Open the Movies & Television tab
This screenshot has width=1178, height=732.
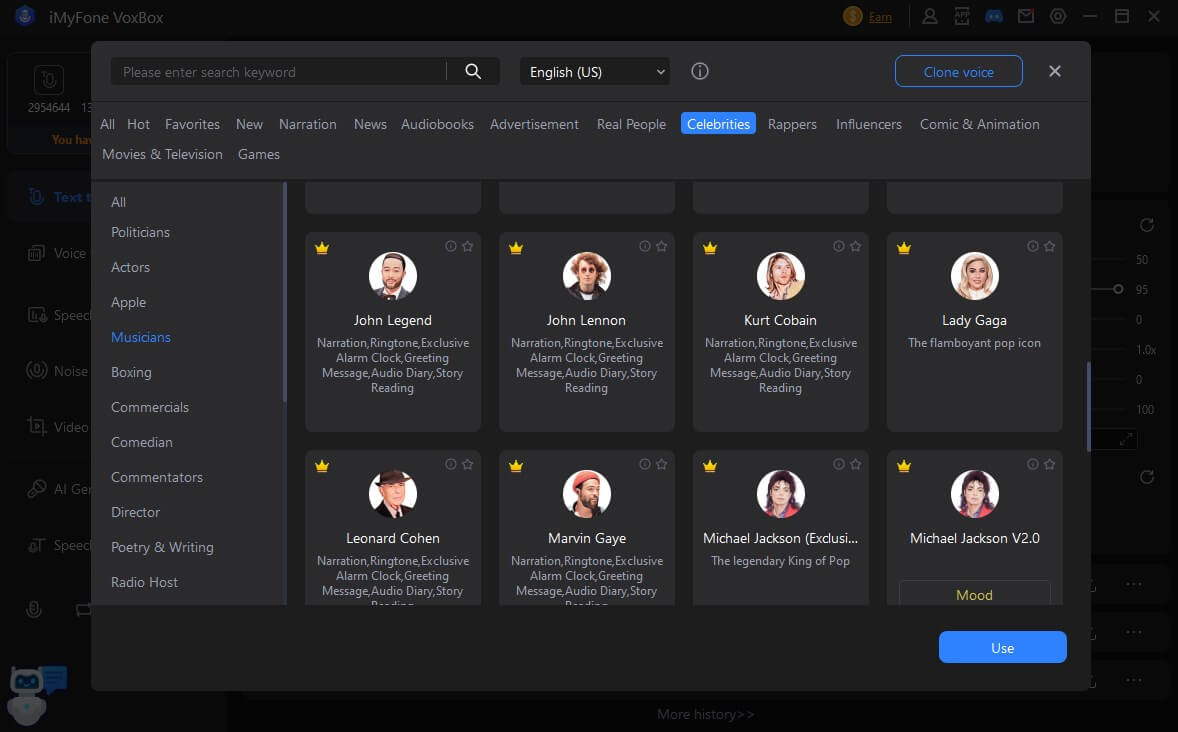pyautogui.click(x=162, y=154)
